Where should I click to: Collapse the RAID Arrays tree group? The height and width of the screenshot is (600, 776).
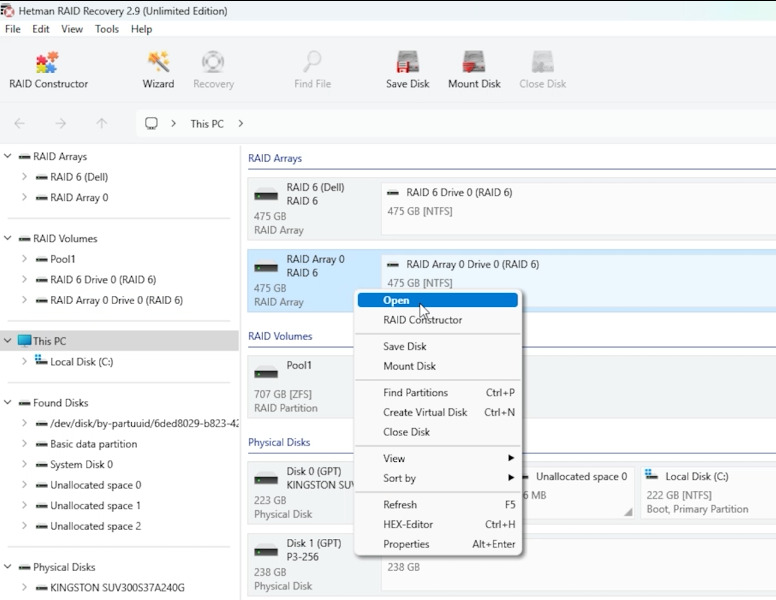(7, 156)
